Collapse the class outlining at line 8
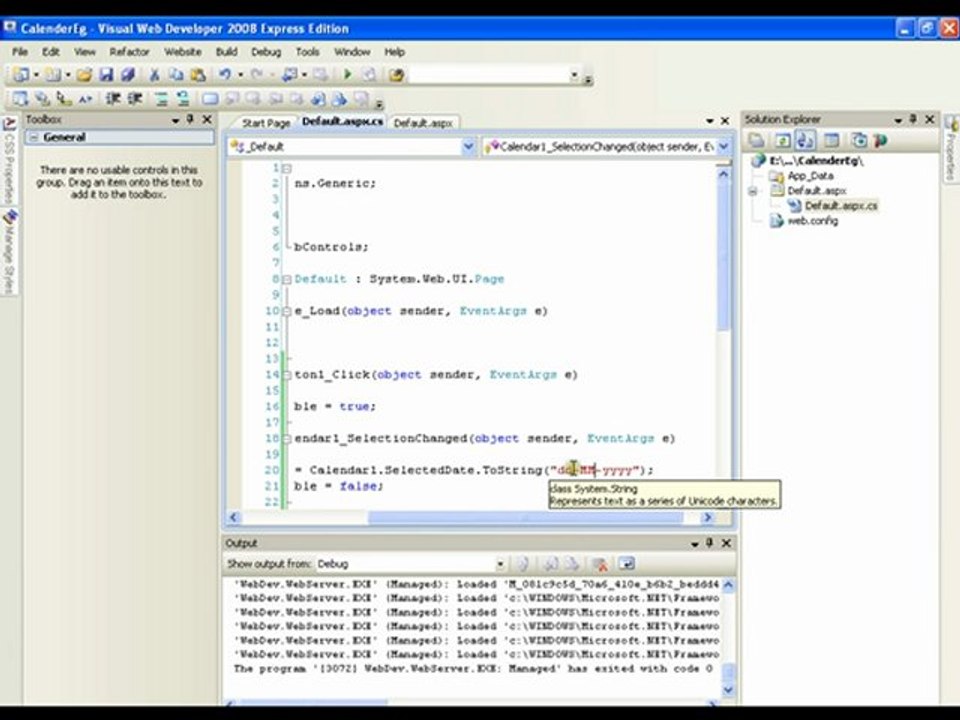This screenshot has height=720, width=960. tap(287, 279)
